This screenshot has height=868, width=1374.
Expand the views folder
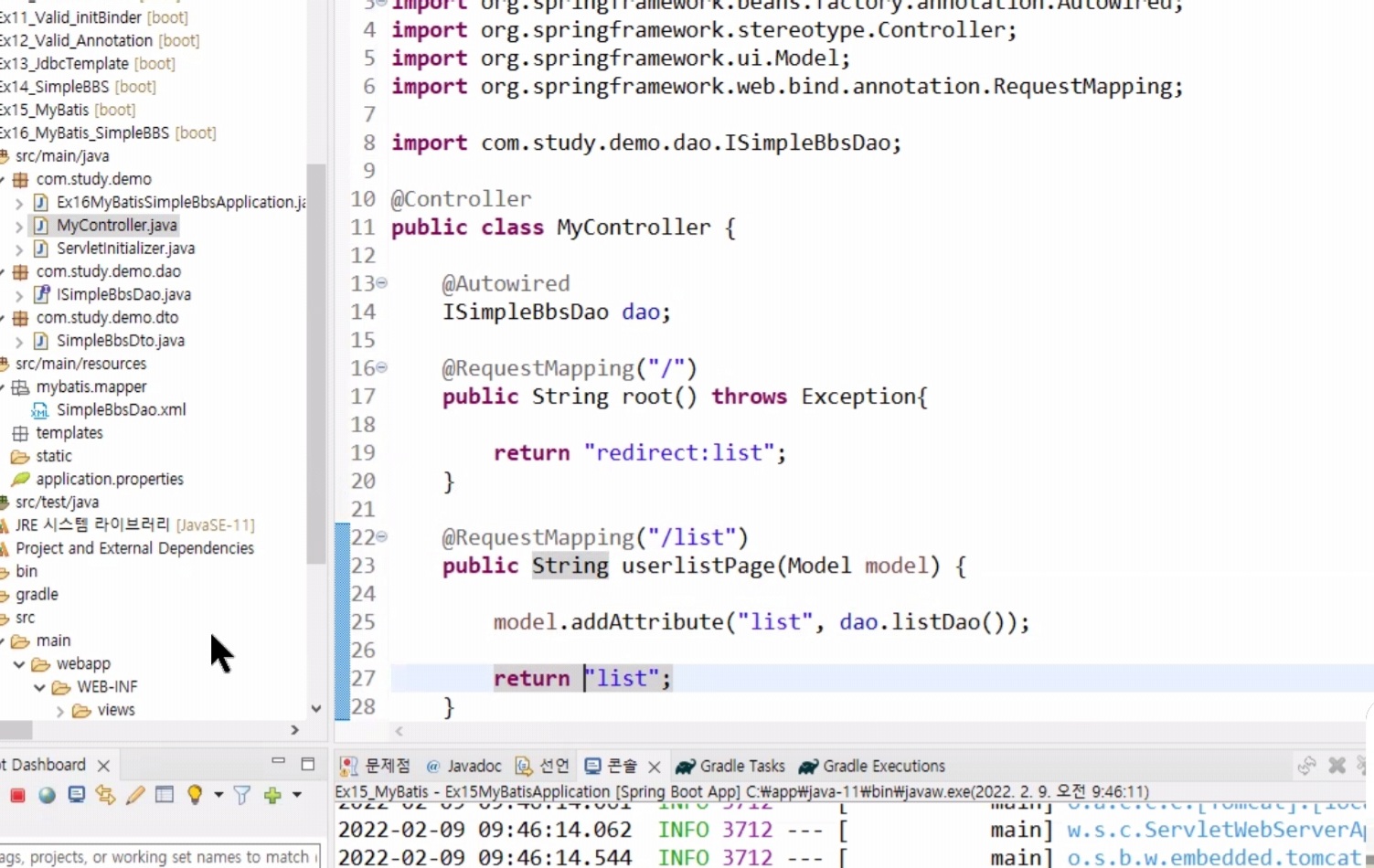coord(60,711)
